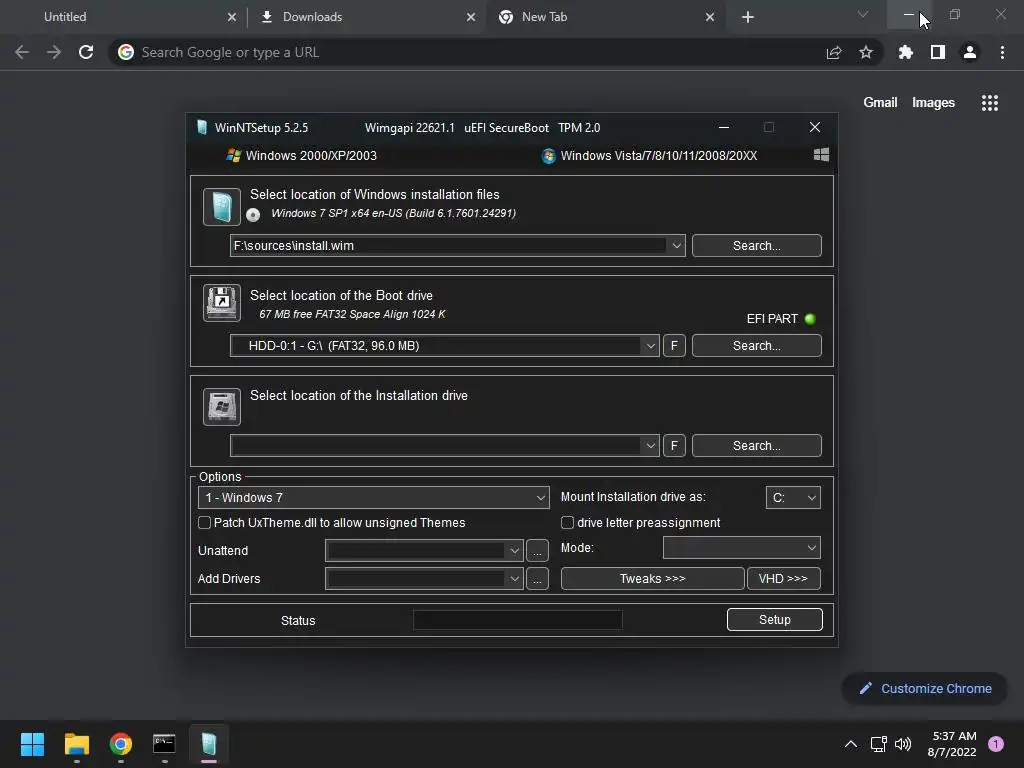
Task: Open Windows Start menu
Action: (32, 744)
